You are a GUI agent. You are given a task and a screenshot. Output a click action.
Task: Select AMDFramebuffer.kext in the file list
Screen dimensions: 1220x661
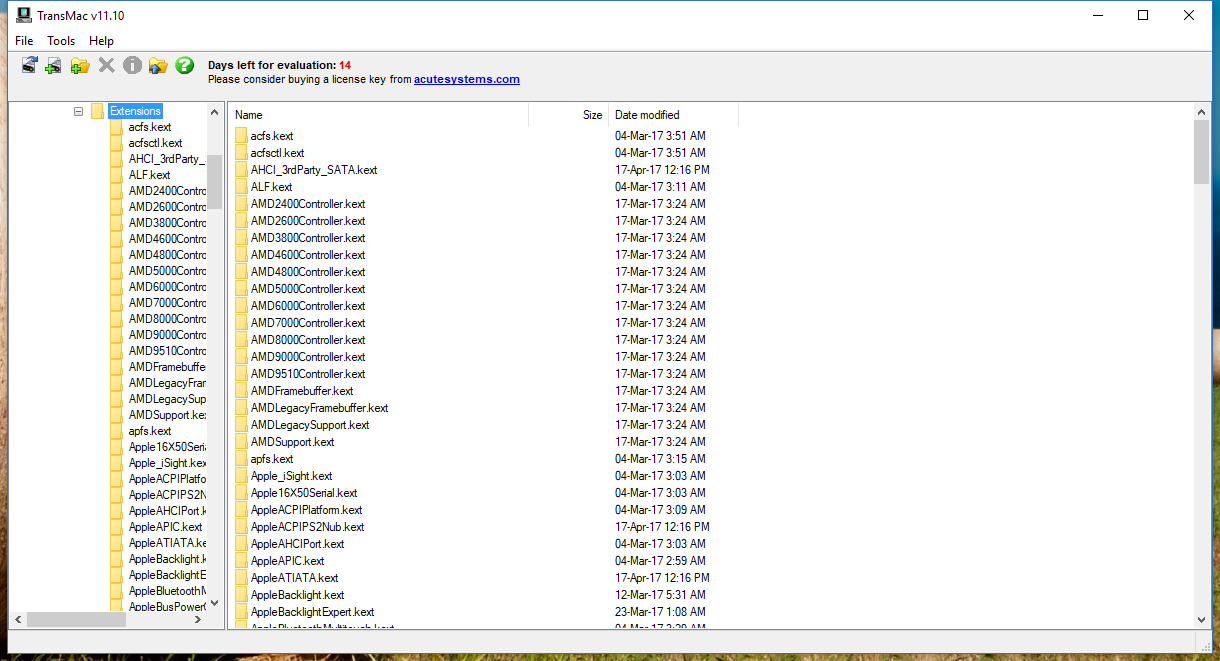[302, 391]
